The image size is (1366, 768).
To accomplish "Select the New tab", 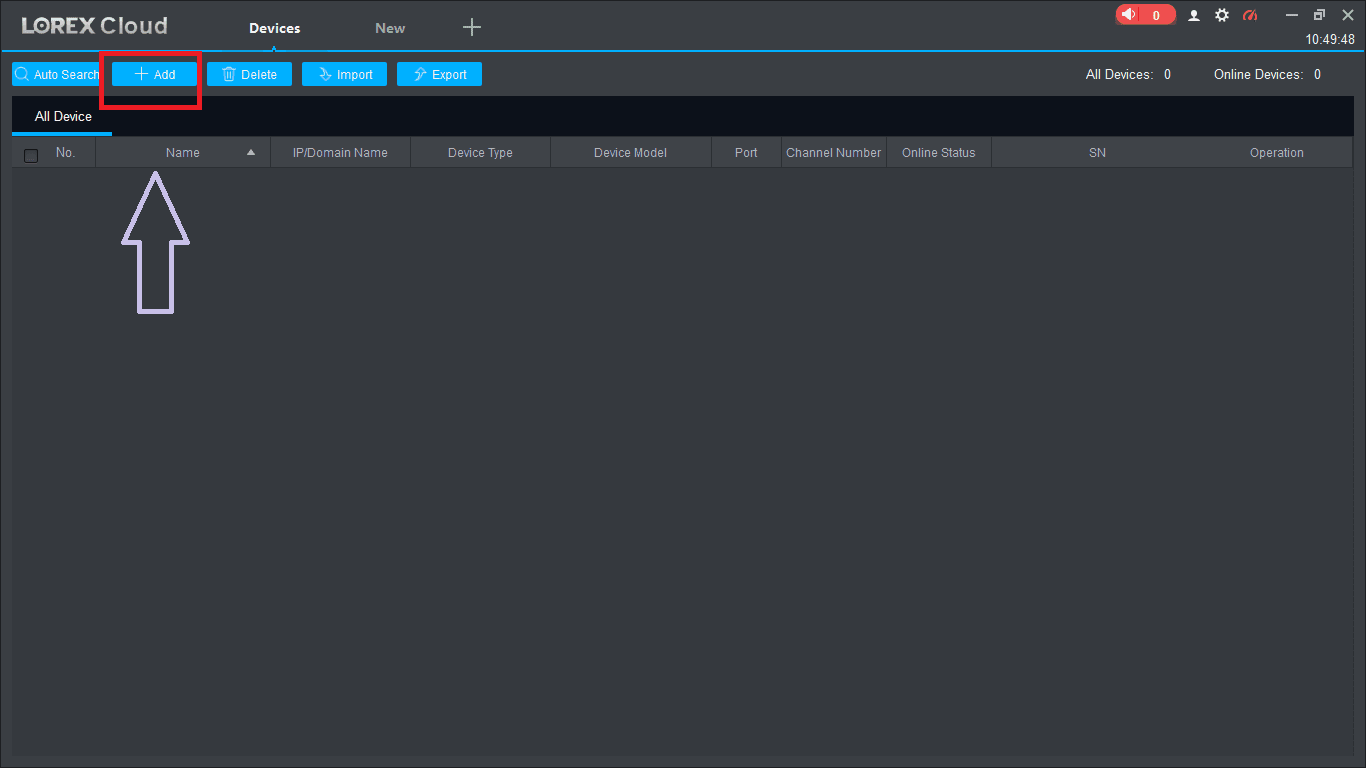I will click(x=389, y=28).
